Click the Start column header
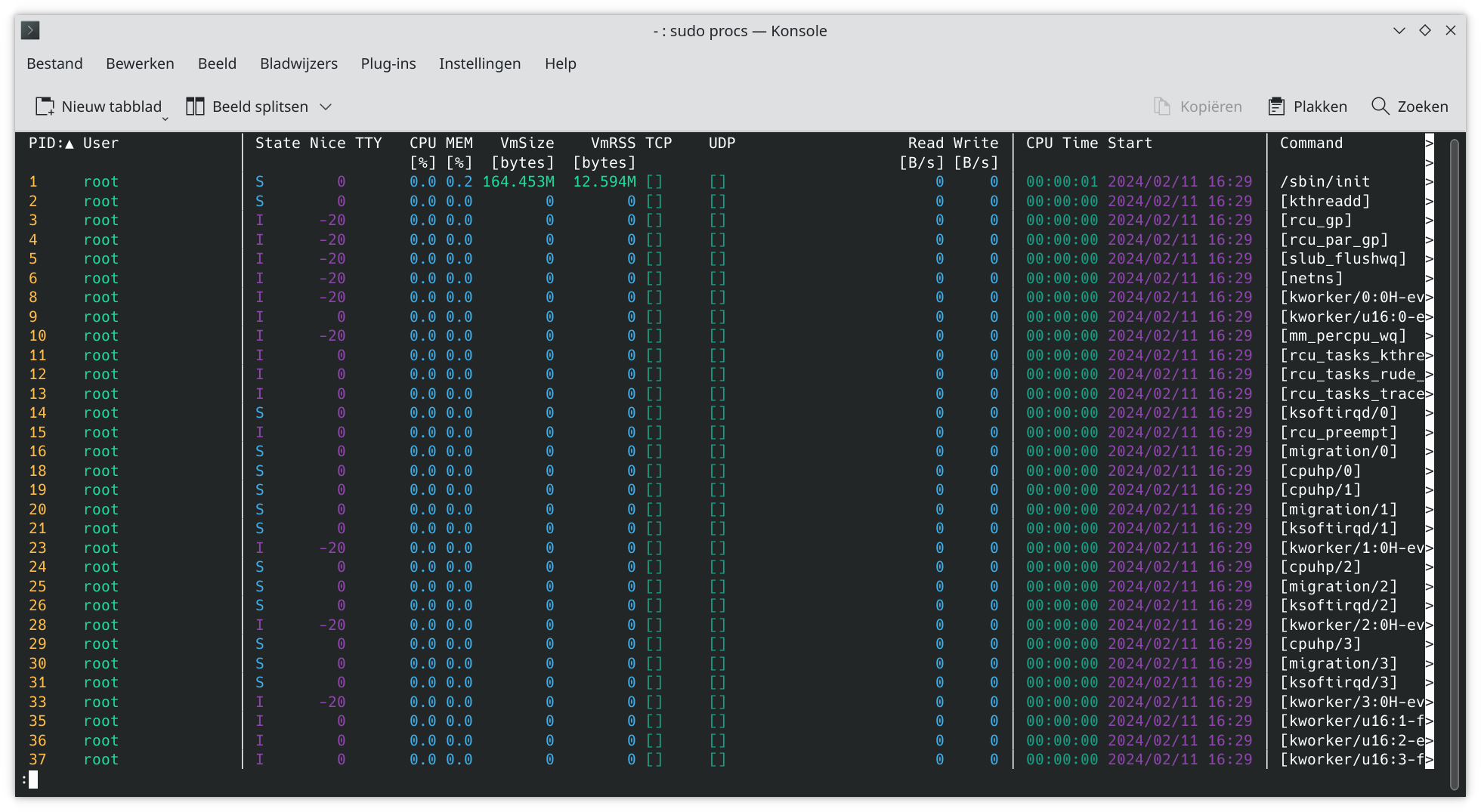 click(1130, 143)
